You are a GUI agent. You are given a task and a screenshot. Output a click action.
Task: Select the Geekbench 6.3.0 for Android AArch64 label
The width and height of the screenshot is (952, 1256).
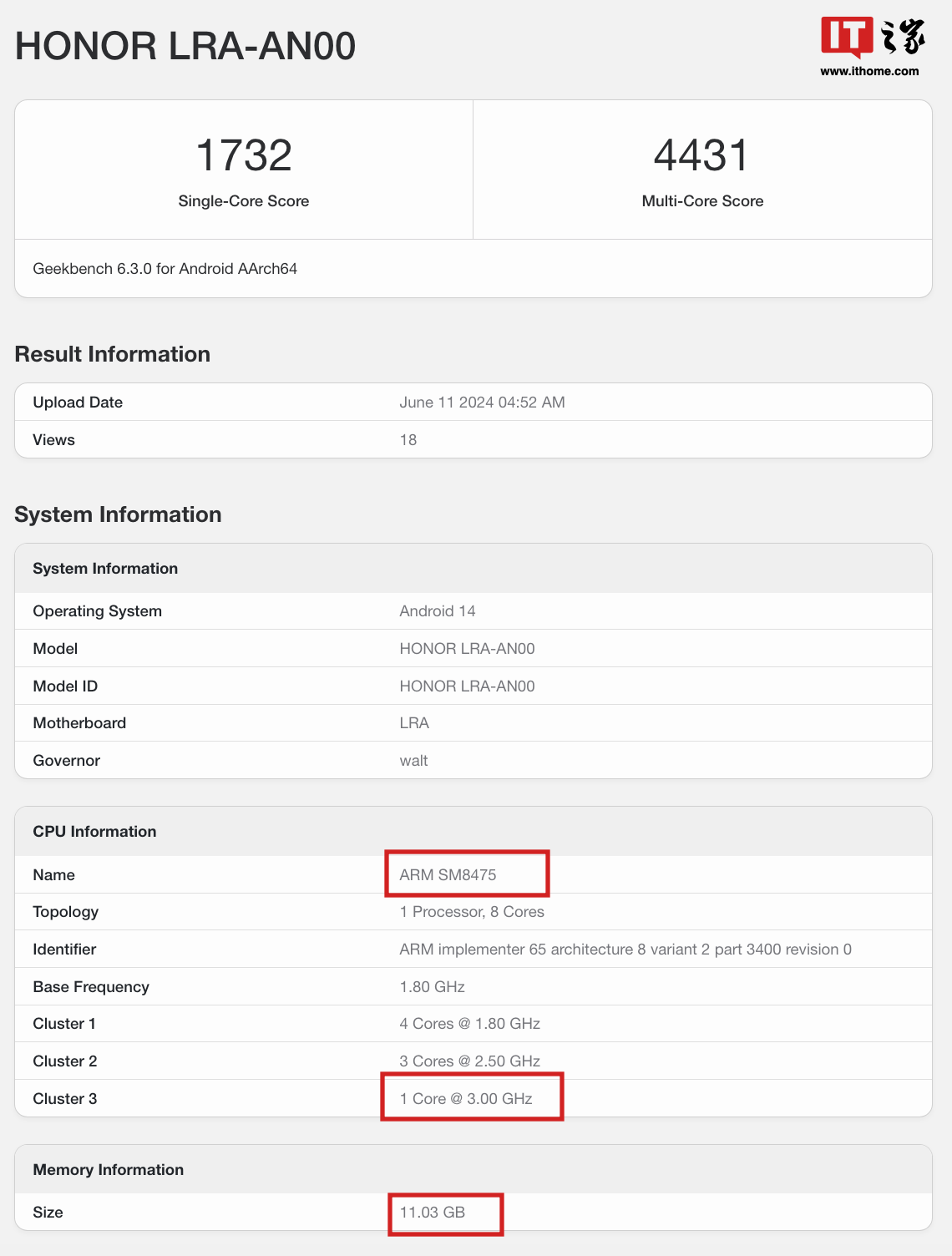click(x=165, y=268)
